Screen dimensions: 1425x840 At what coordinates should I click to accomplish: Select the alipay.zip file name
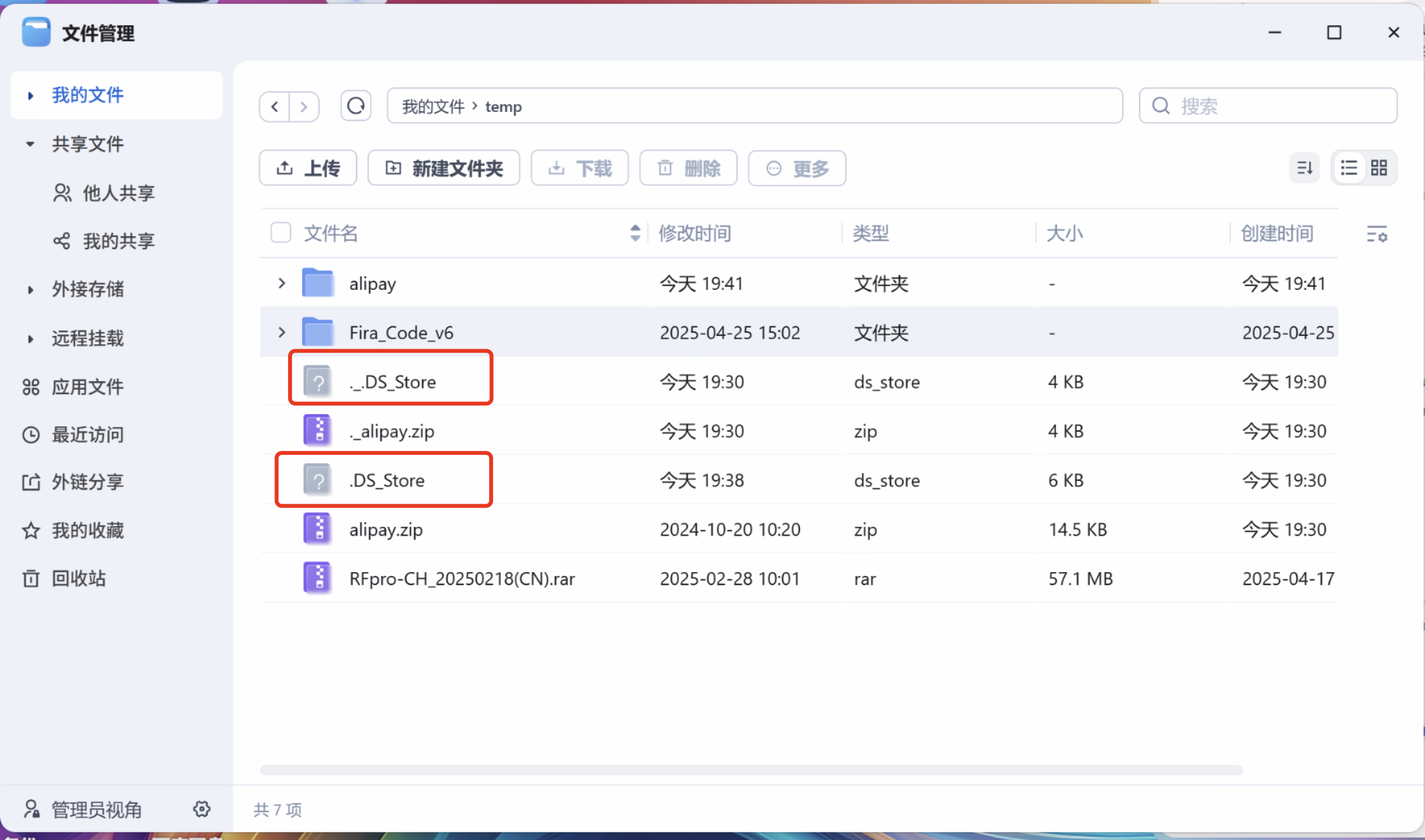coord(386,529)
